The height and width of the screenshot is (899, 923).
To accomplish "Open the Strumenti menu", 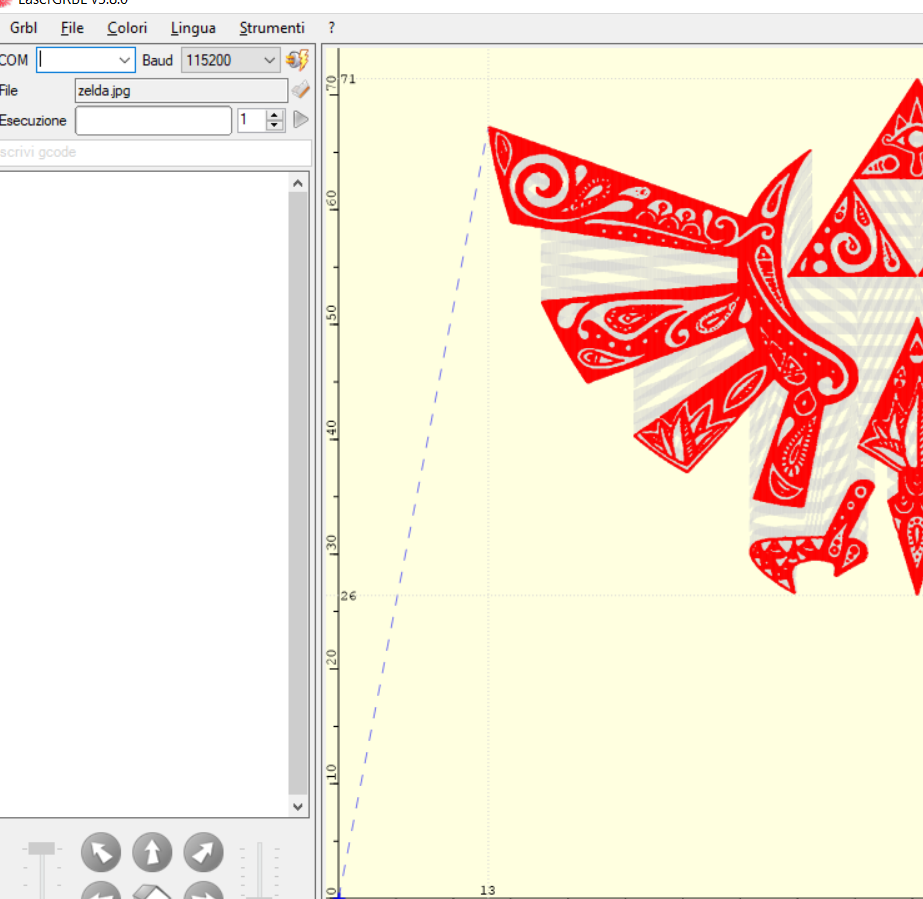I will pos(272,28).
